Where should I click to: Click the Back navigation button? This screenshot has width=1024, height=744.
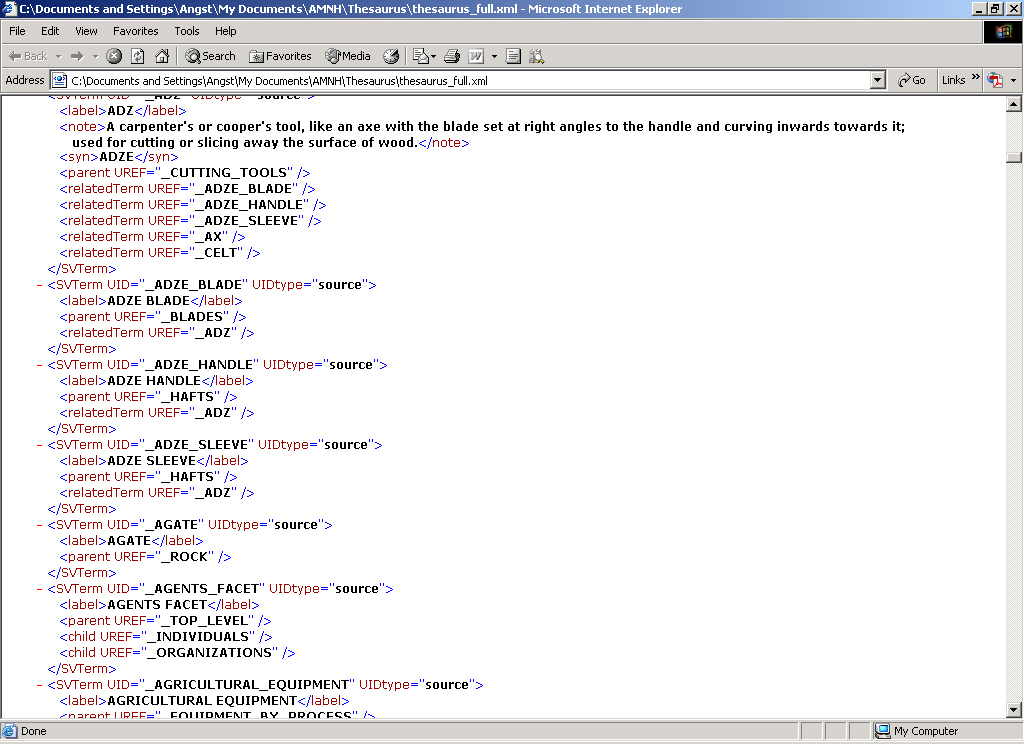27,56
